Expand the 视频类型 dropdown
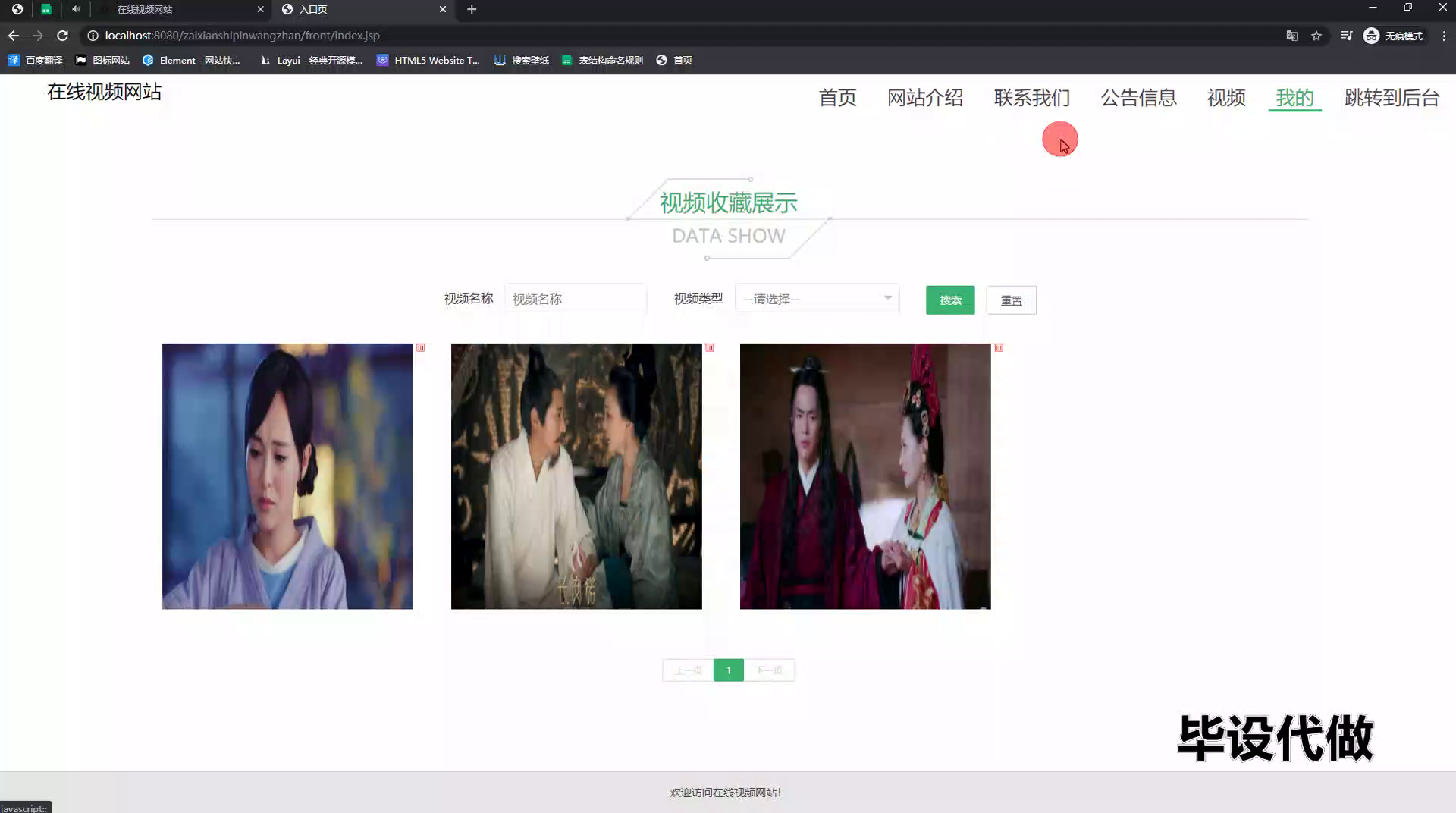Screen dimensions: 1456x813 click(817, 299)
